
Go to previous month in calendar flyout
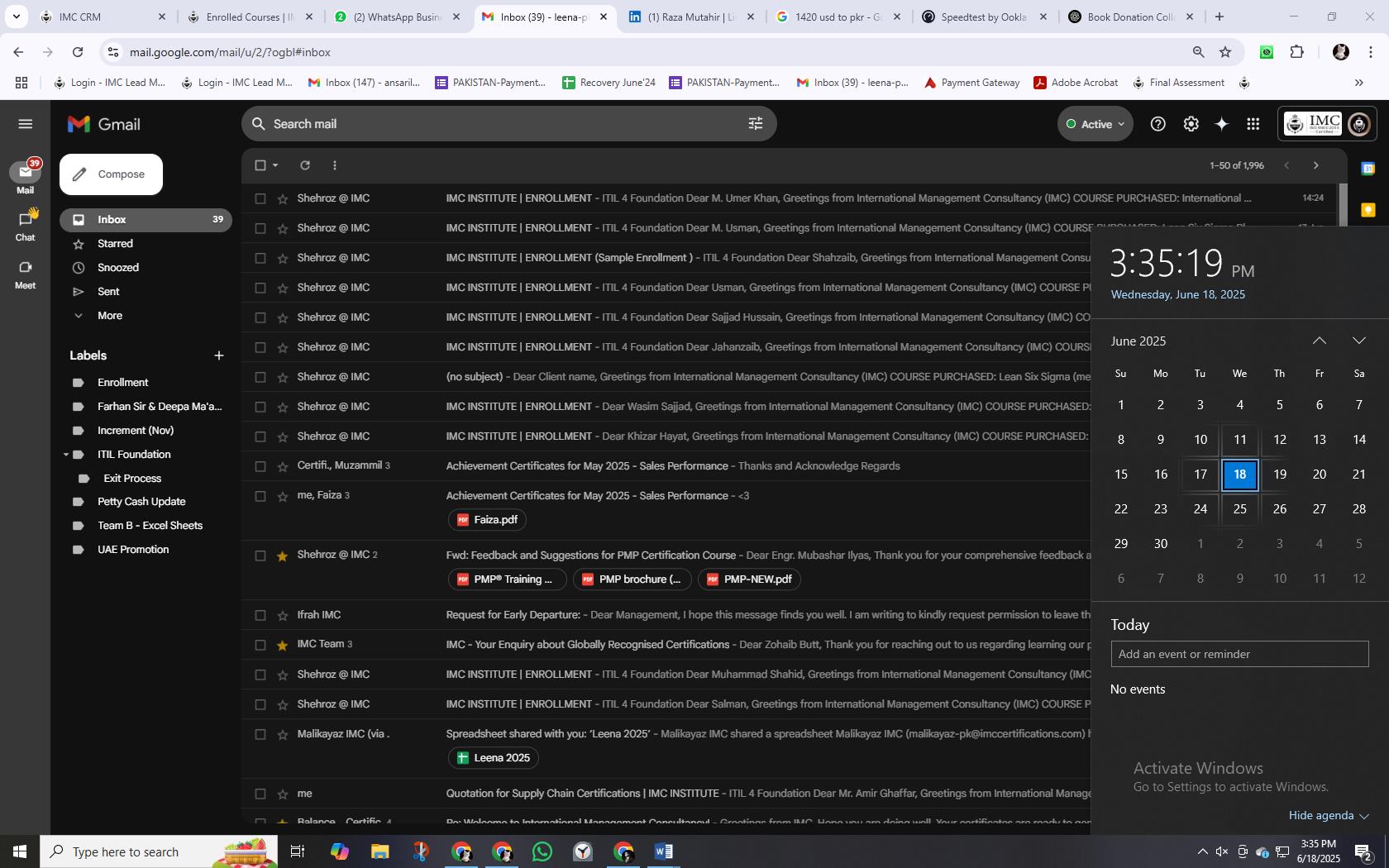[1320, 341]
